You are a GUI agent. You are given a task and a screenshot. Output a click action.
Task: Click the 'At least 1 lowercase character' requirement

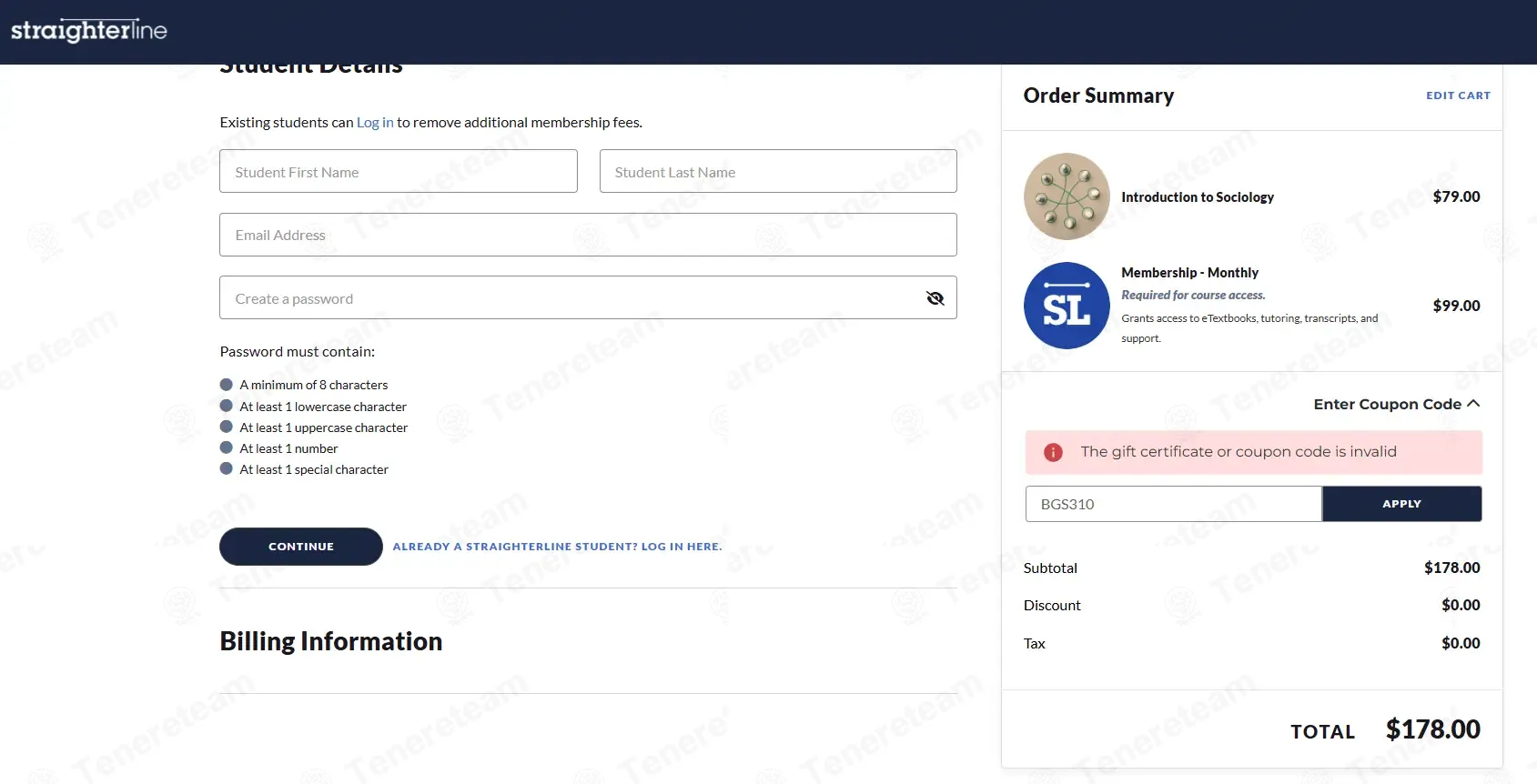pos(323,407)
